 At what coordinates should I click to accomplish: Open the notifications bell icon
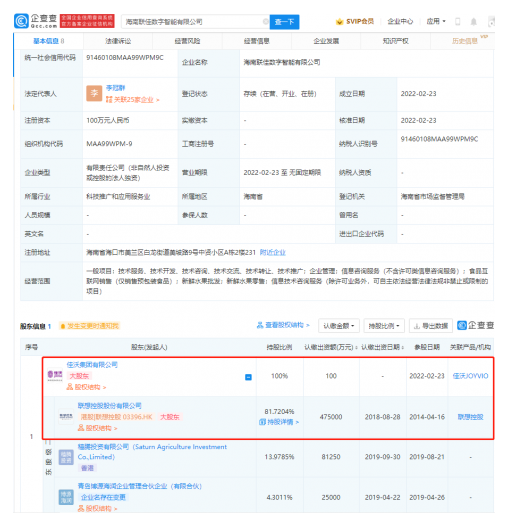point(473,22)
